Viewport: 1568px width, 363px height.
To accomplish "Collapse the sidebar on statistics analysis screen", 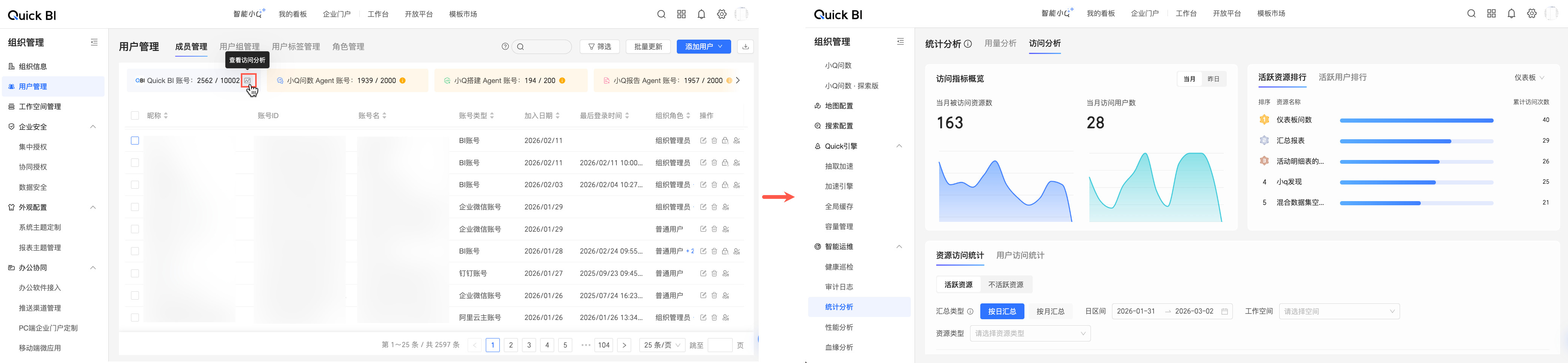I will [x=900, y=42].
